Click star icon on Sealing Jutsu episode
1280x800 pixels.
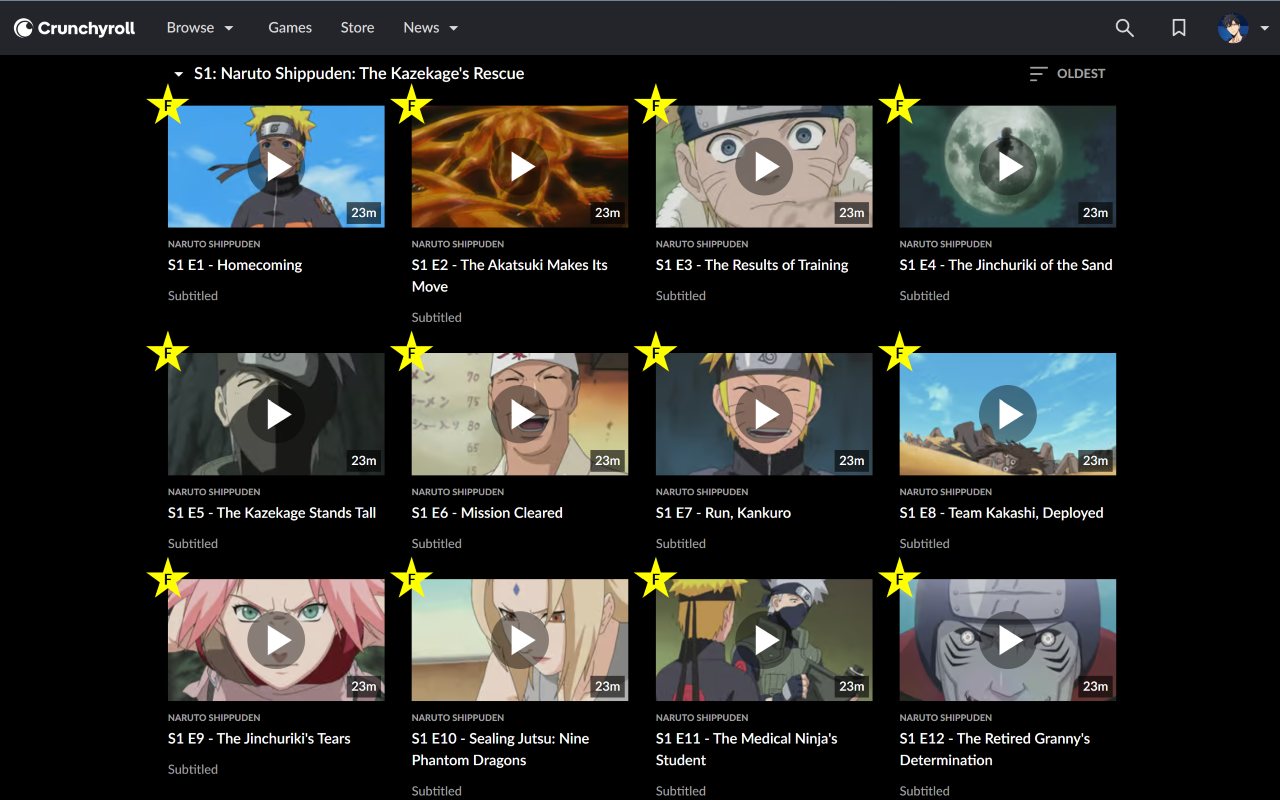[x=412, y=578]
